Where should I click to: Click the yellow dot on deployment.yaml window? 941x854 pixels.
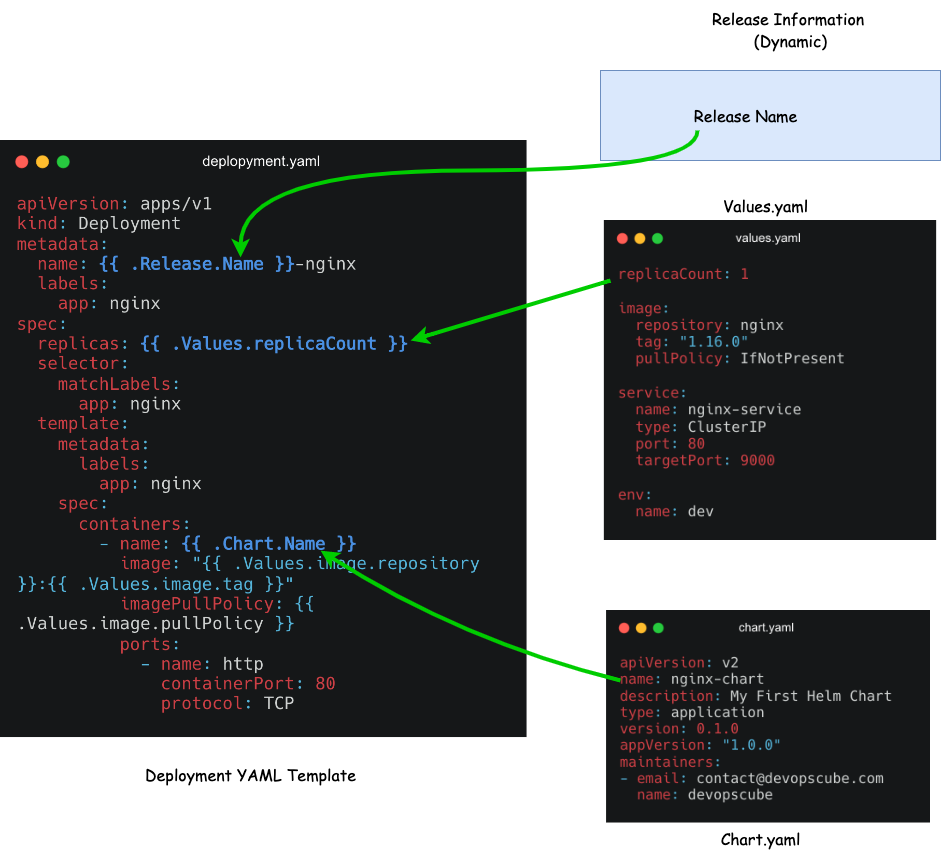41,161
